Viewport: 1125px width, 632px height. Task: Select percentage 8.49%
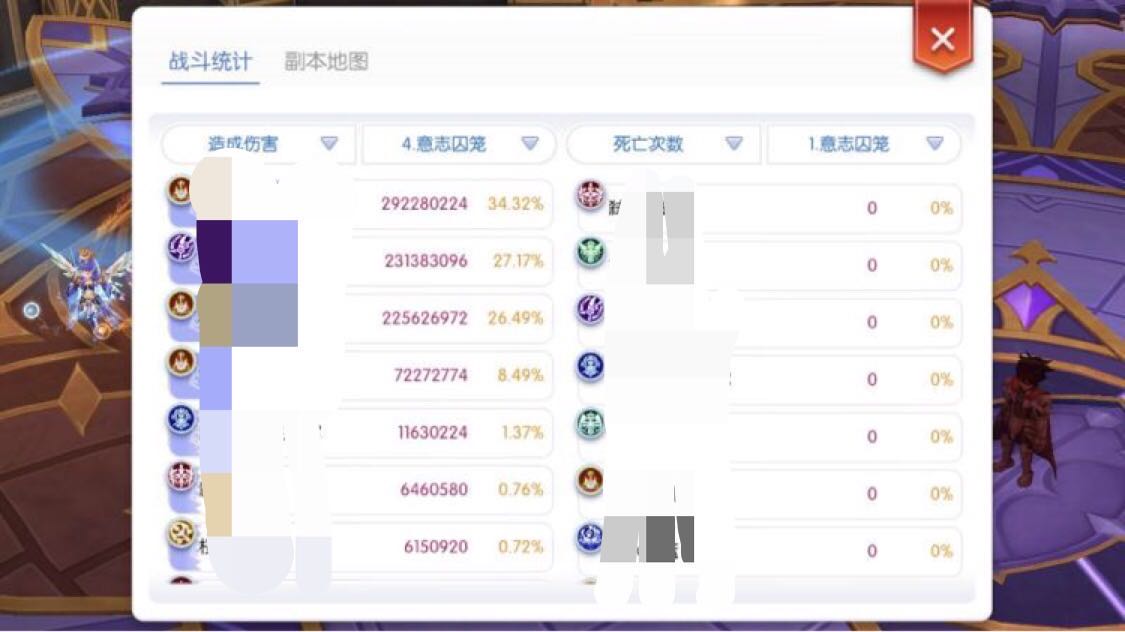tap(520, 375)
